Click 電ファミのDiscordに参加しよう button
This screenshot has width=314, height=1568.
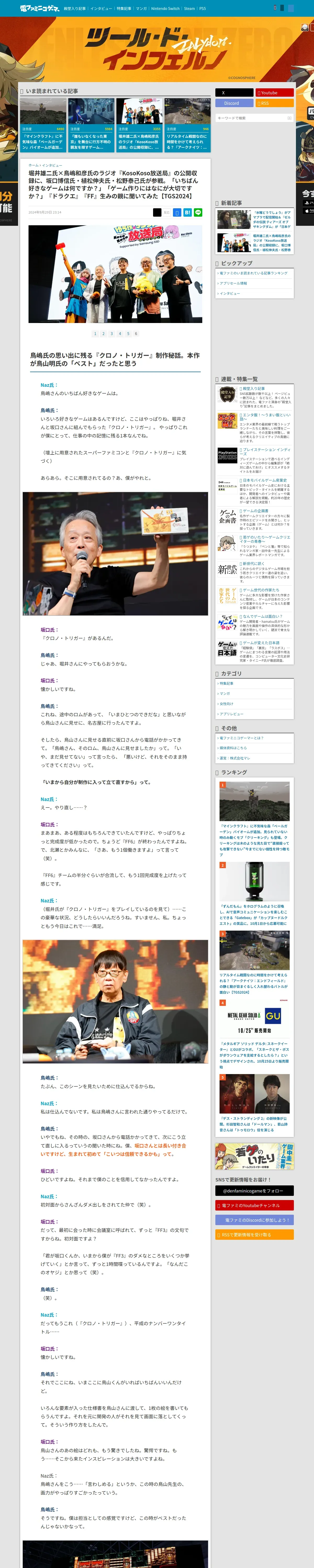tap(254, 1220)
